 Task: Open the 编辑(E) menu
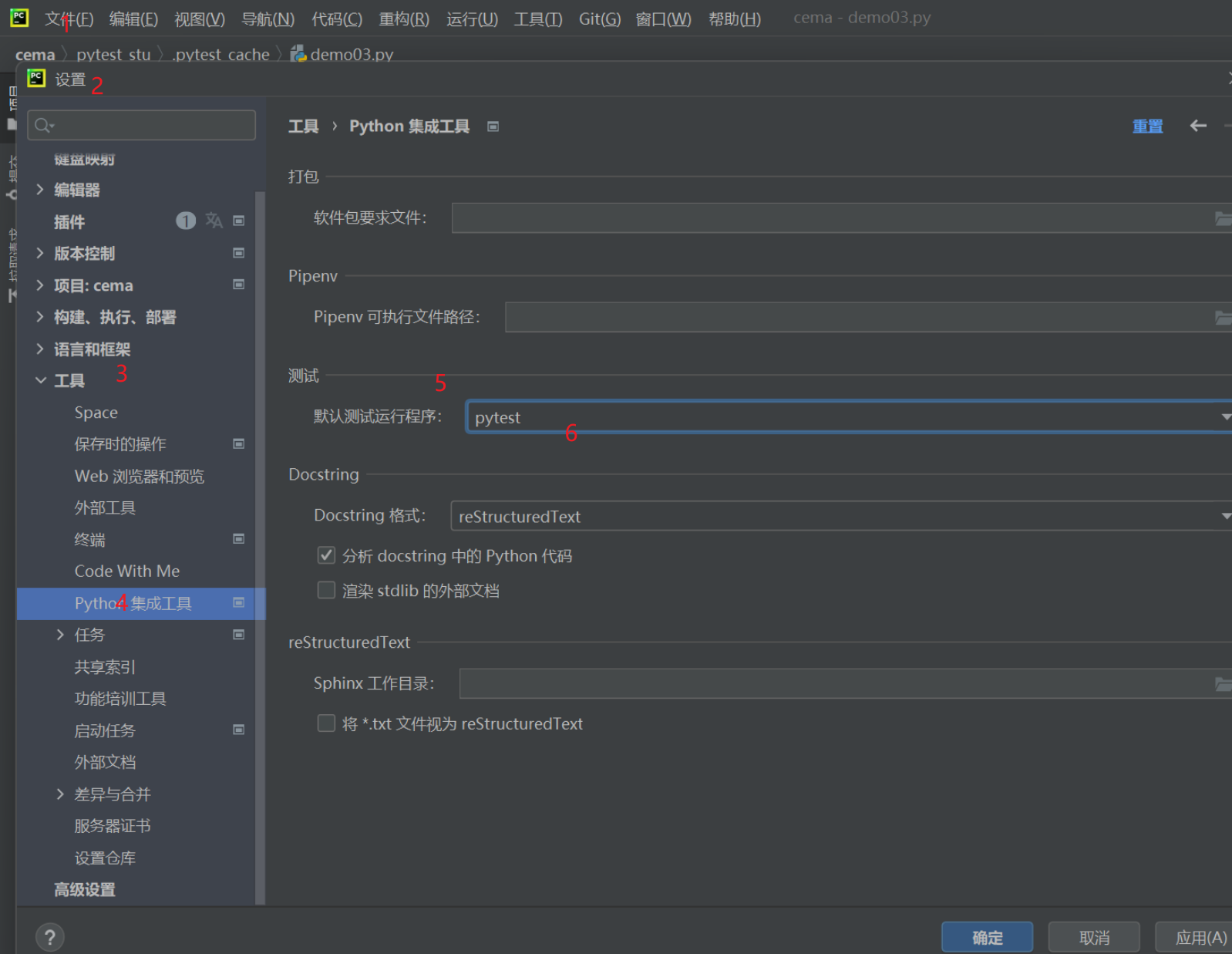click(133, 19)
